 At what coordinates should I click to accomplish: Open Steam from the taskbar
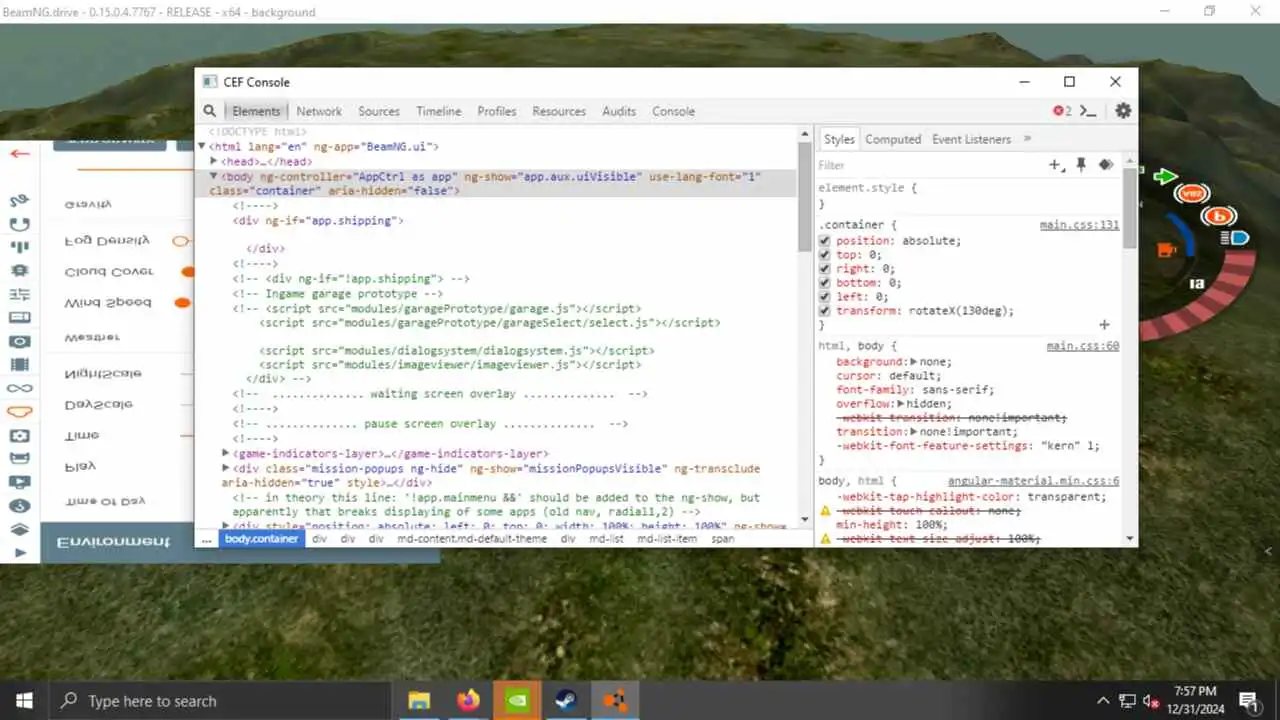tap(565, 700)
